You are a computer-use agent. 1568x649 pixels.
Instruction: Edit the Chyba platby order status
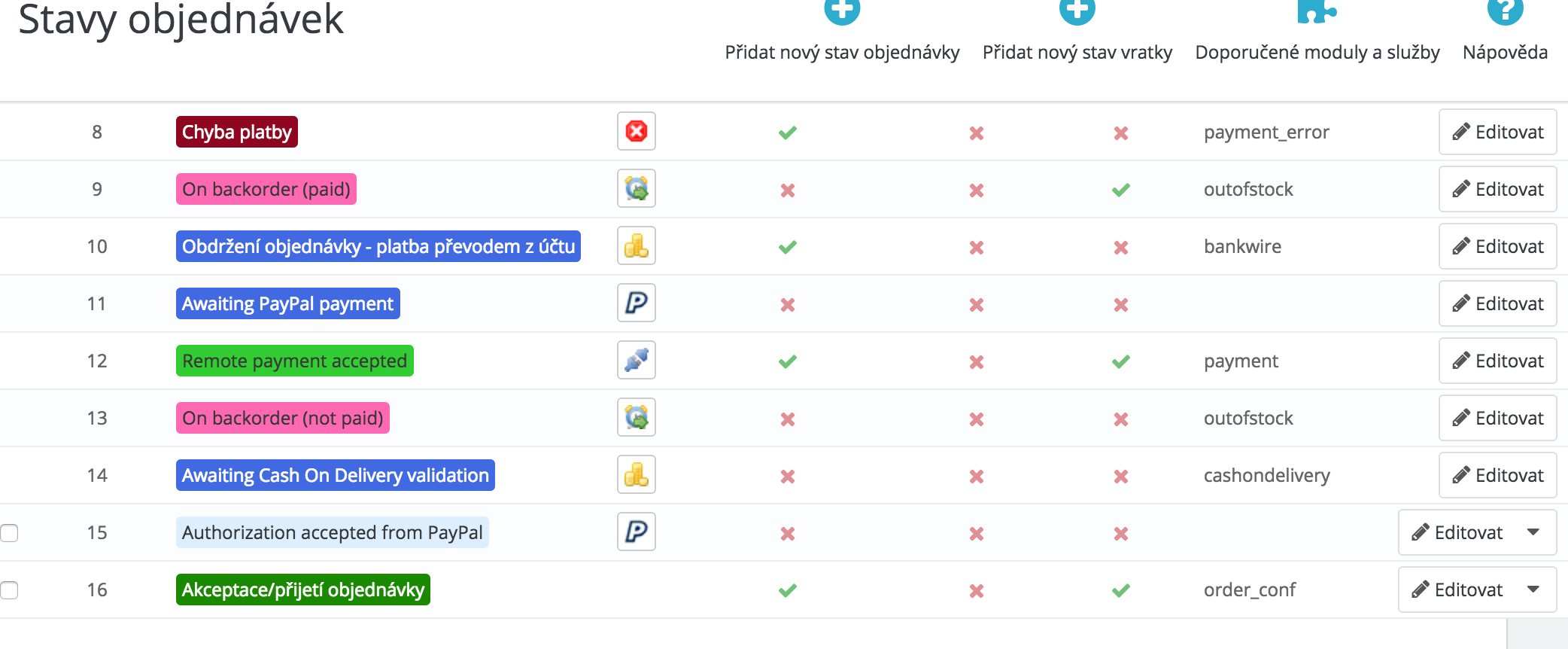pos(1497,133)
